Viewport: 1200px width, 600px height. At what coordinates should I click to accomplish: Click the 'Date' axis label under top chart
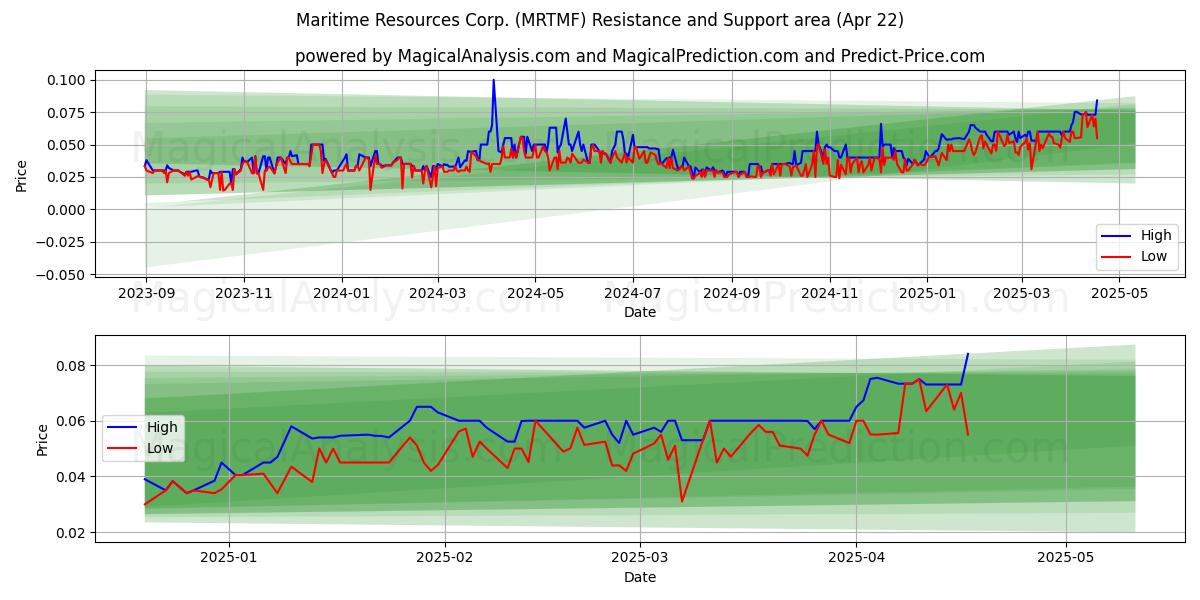pos(640,312)
